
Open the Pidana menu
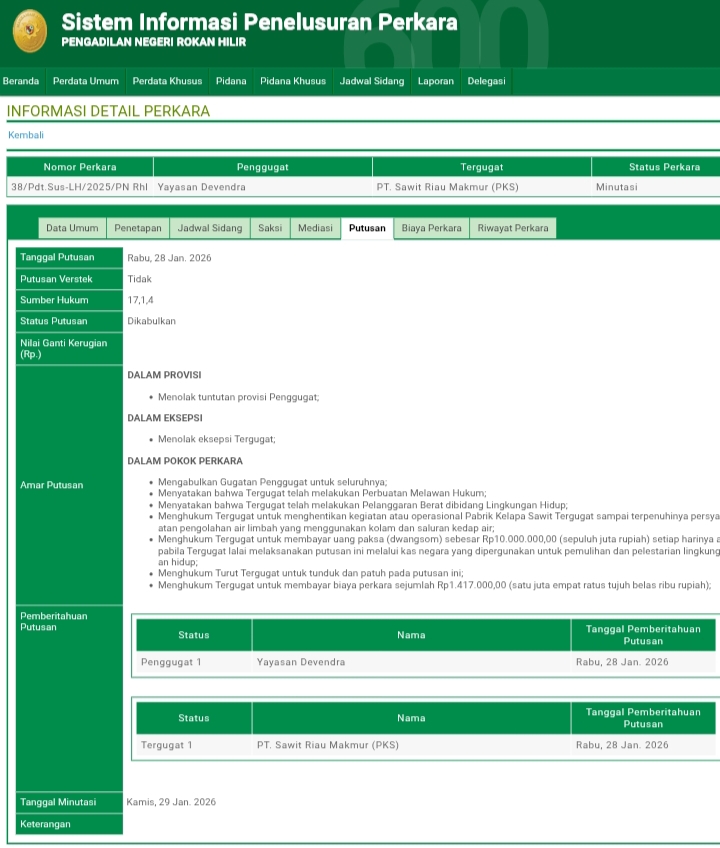[x=231, y=81]
